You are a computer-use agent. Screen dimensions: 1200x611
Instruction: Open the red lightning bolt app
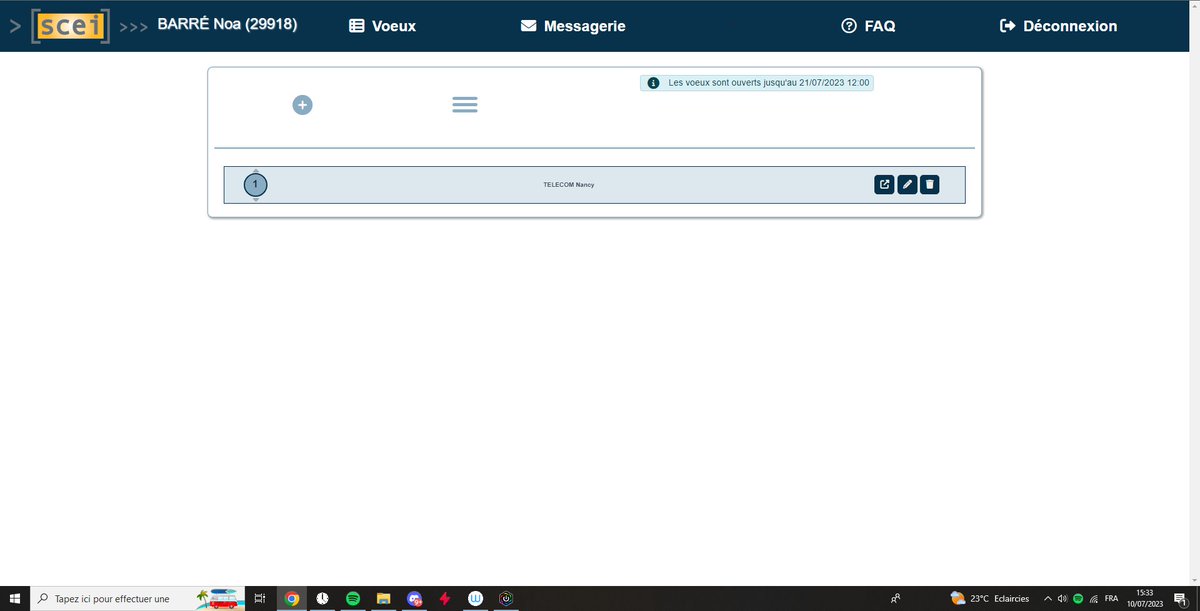coord(445,598)
